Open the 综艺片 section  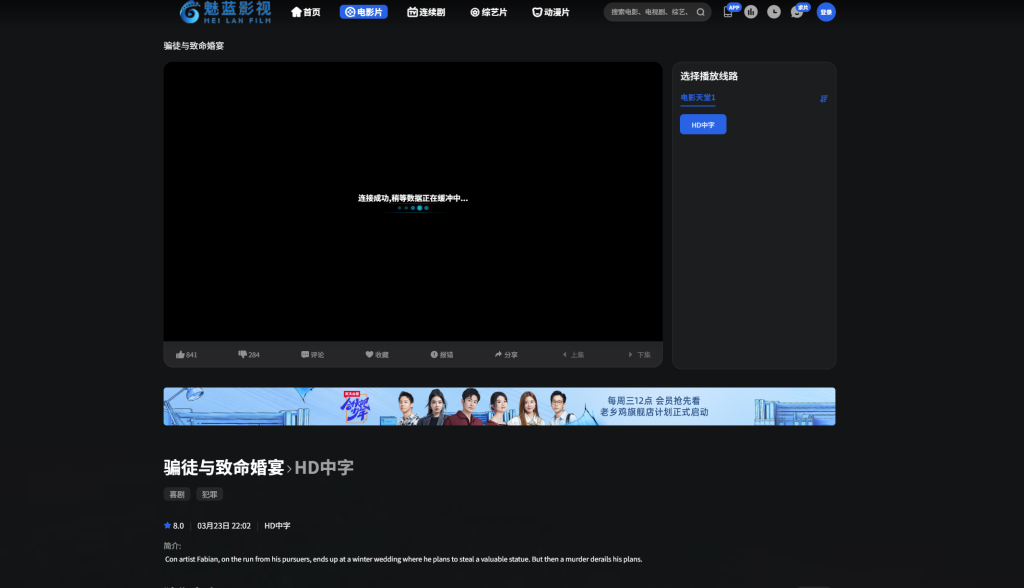click(489, 12)
